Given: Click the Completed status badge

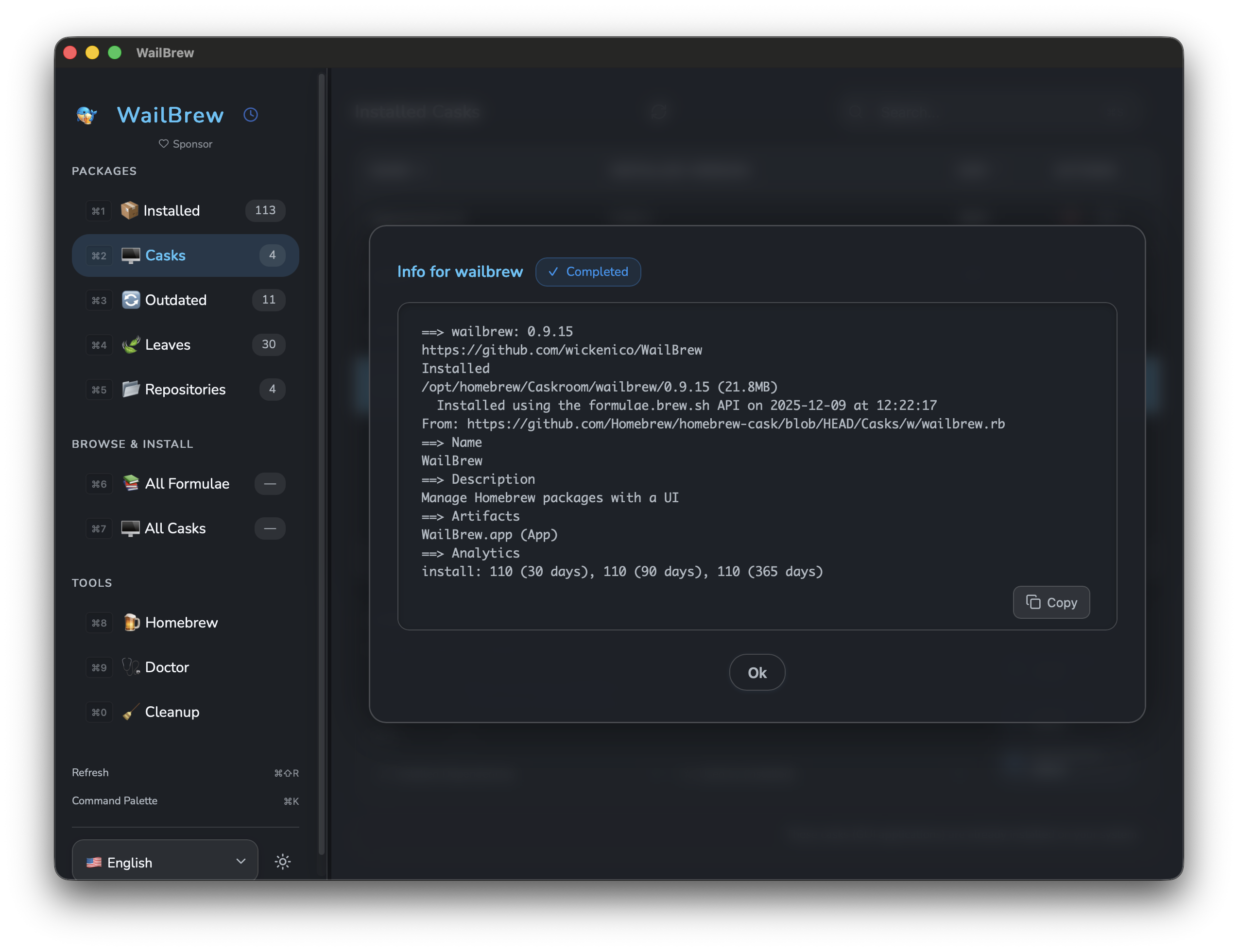Looking at the screenshot, I should pyautogui.click(x=588, y=272).
